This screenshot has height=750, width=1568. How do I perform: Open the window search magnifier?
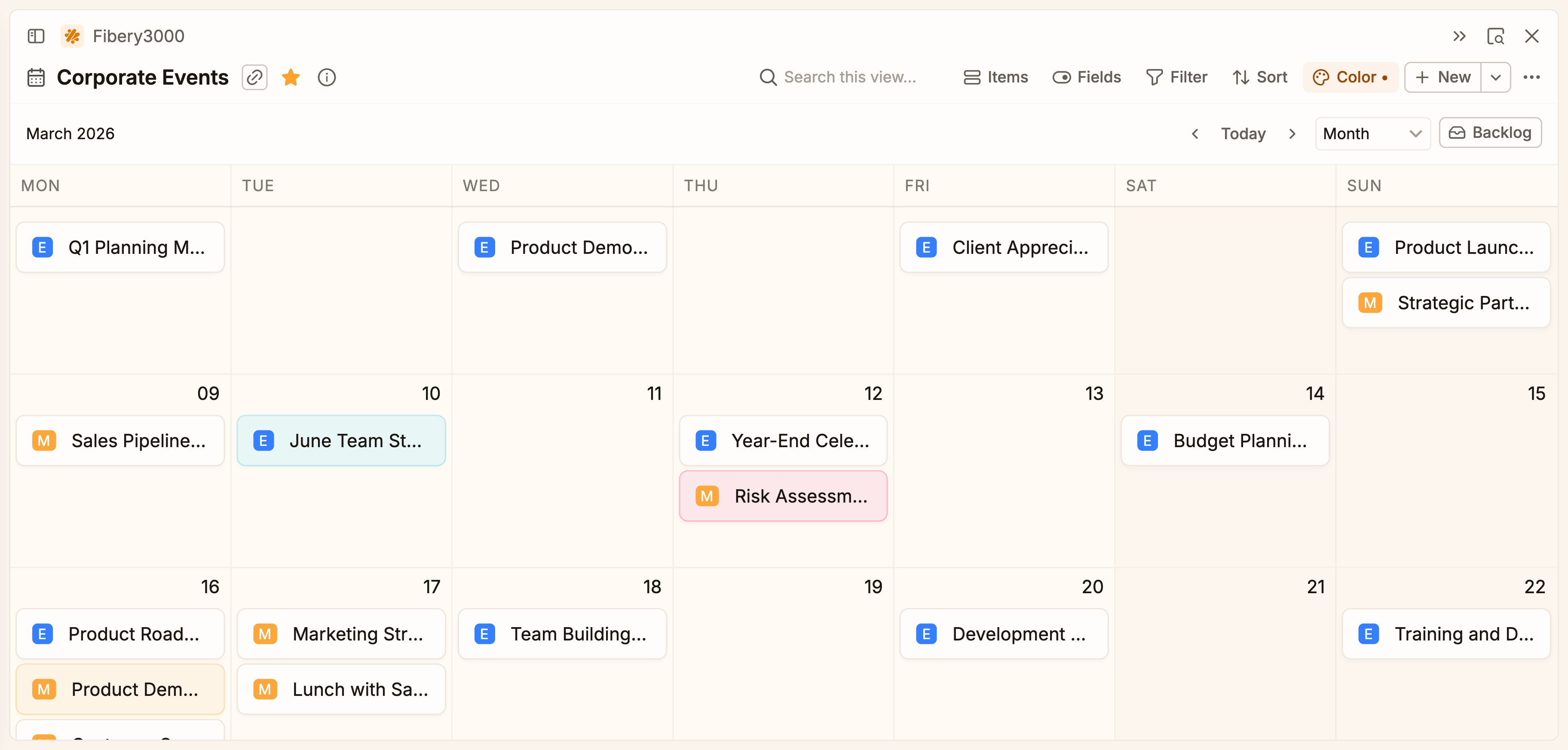1495,36
